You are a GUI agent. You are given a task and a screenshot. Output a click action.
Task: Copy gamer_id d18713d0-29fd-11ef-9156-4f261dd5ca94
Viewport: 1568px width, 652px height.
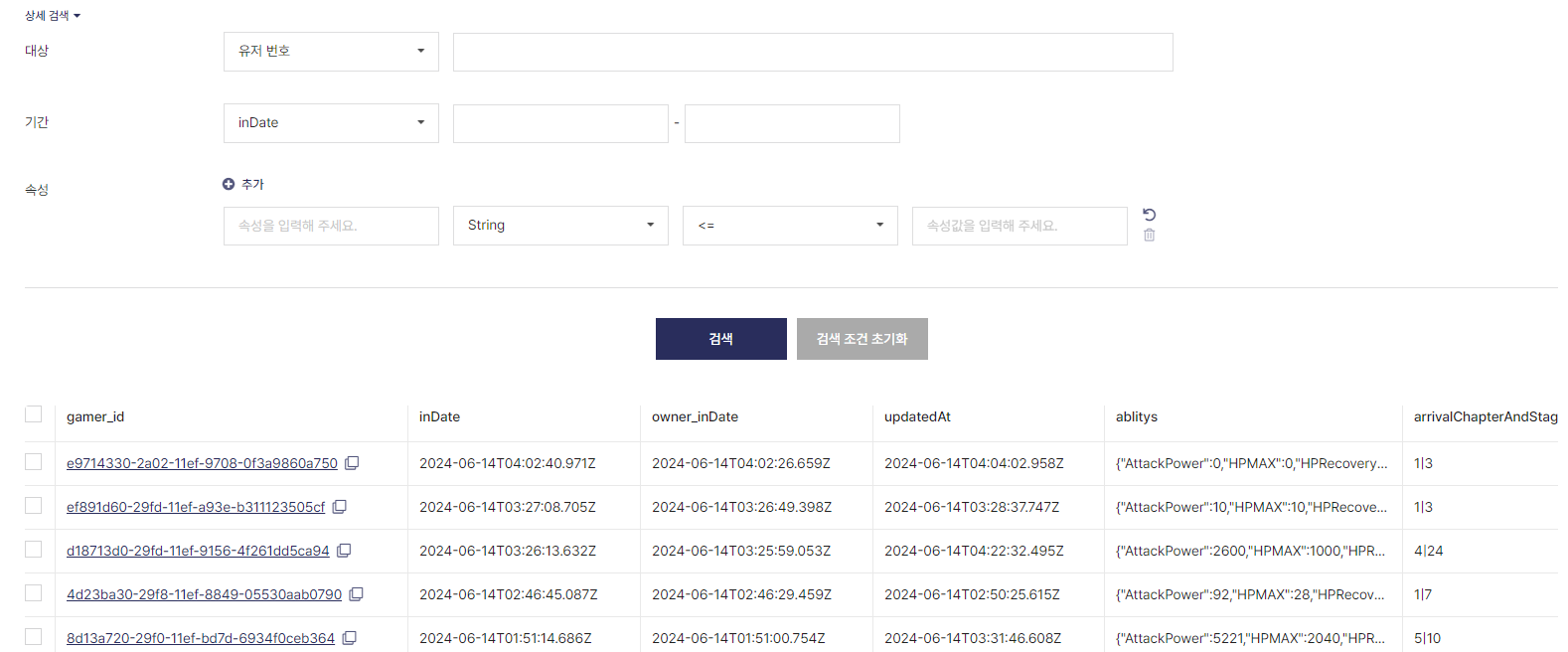344,551
